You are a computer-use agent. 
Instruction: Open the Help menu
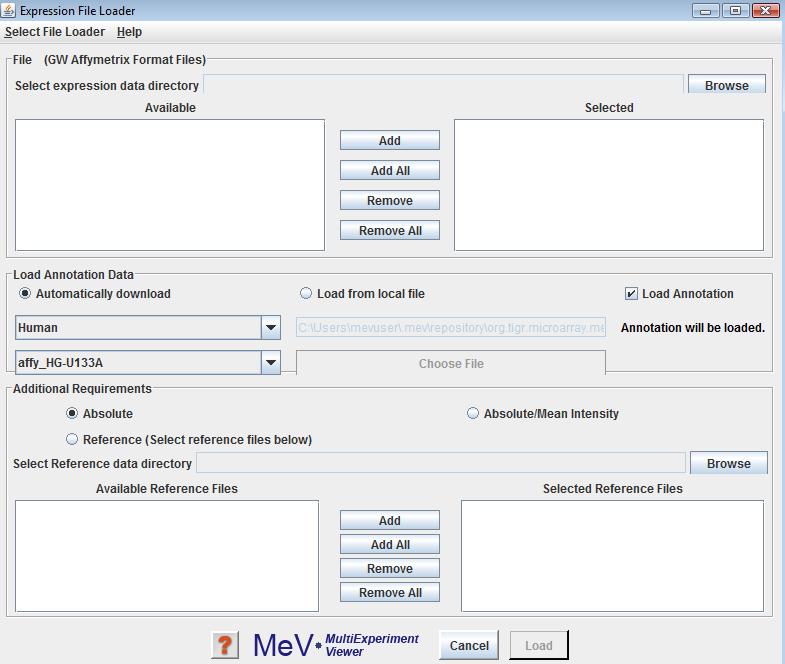pyautogui.click(x=129, y=32)
